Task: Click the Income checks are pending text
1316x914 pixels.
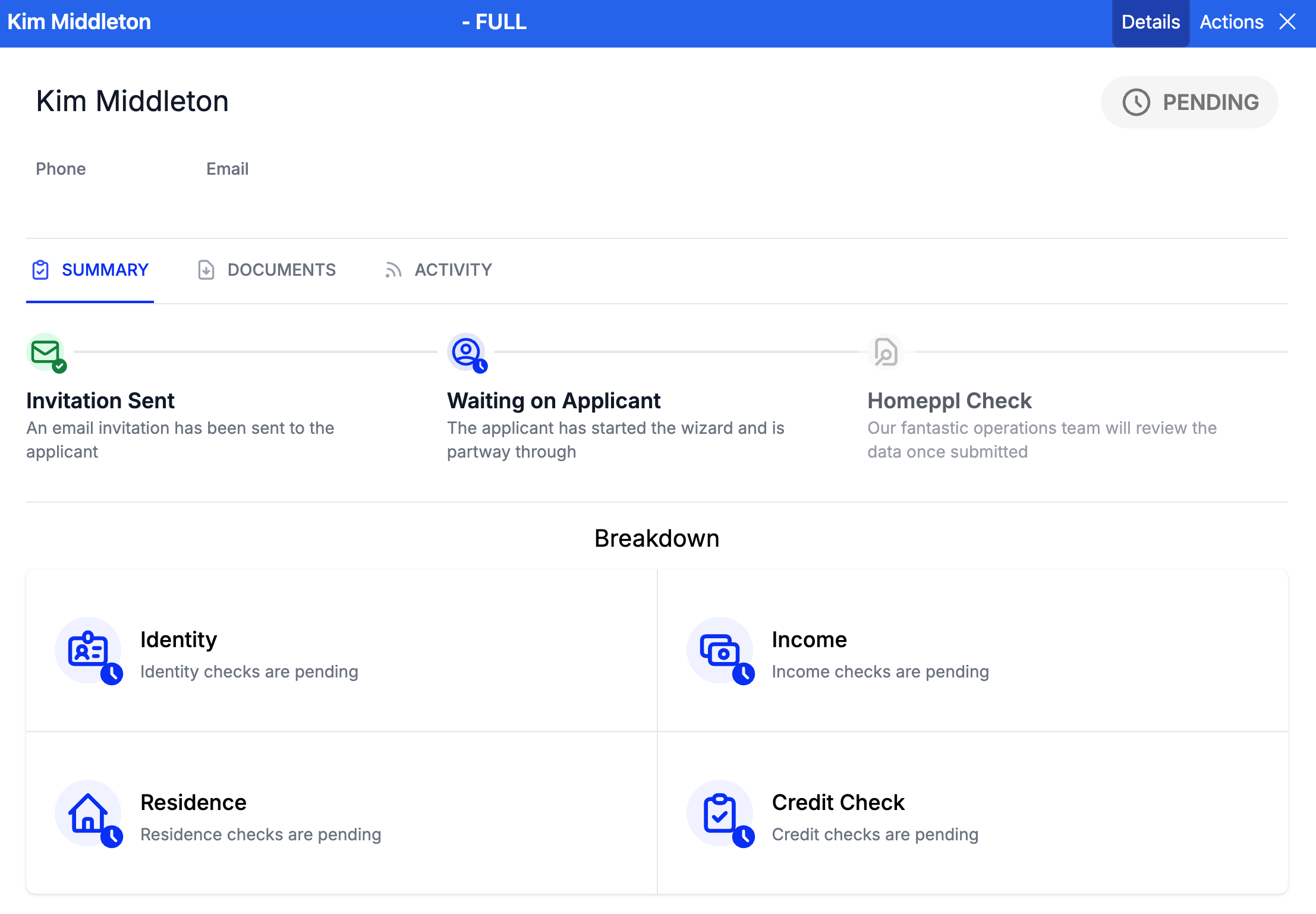Action: point(880,672)
